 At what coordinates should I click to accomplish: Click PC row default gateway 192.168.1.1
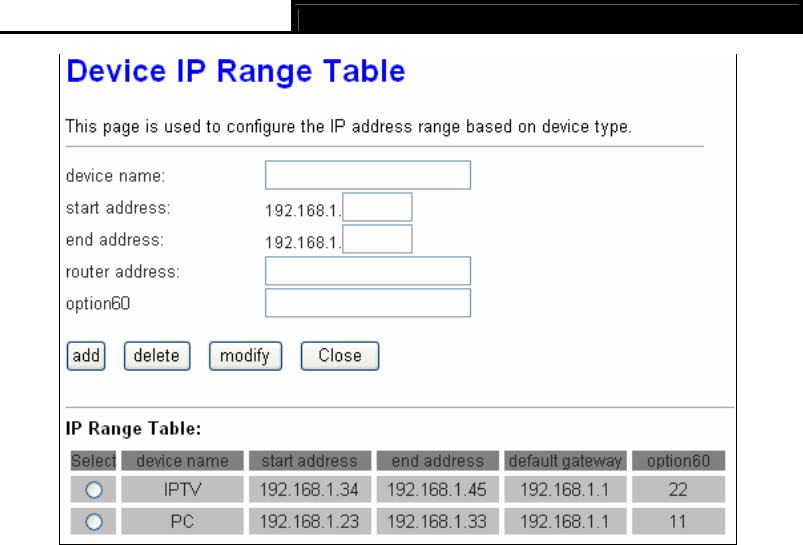tap(565, 521)
